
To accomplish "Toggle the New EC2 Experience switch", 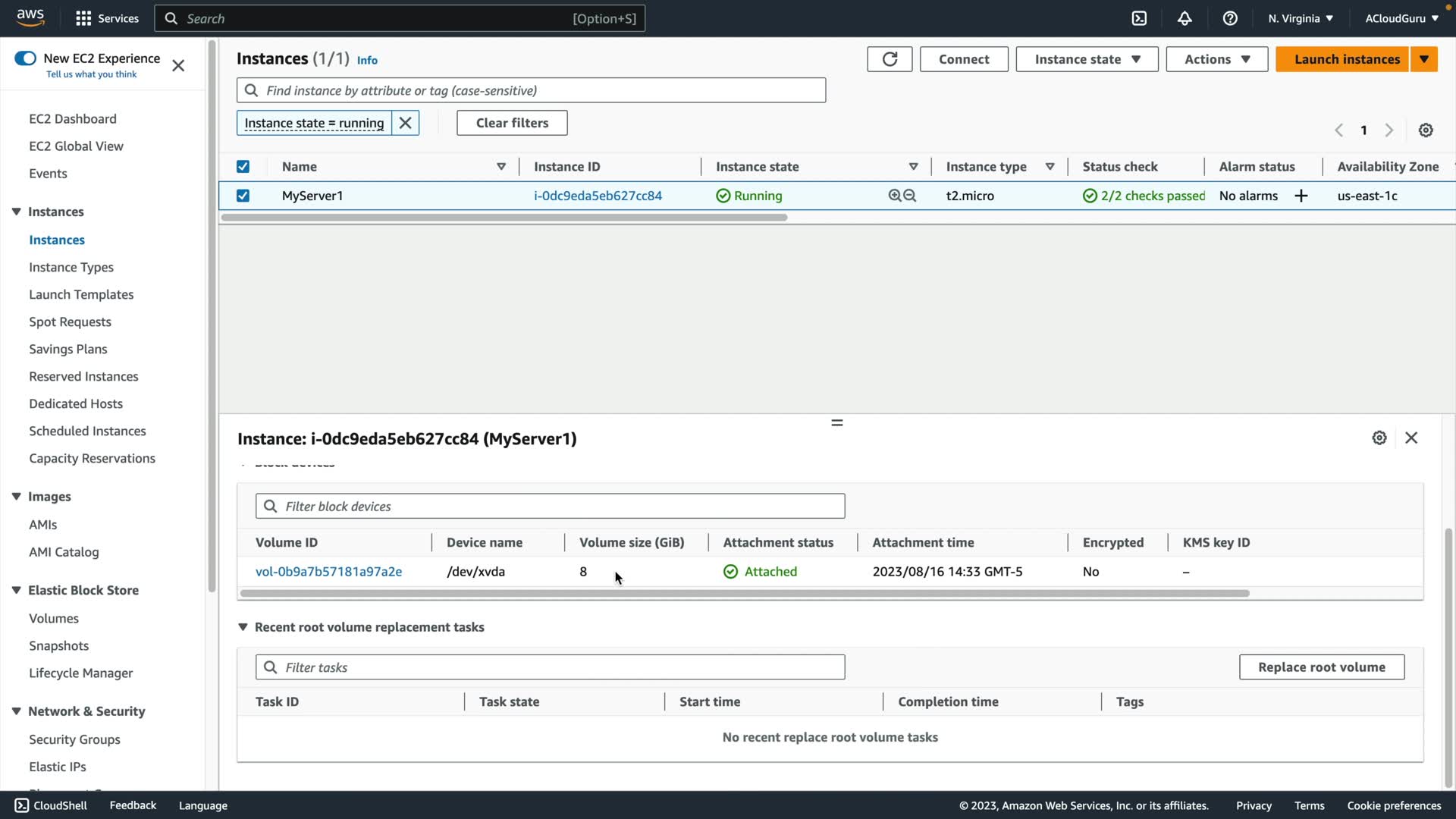I will click(x=25, y=58).
